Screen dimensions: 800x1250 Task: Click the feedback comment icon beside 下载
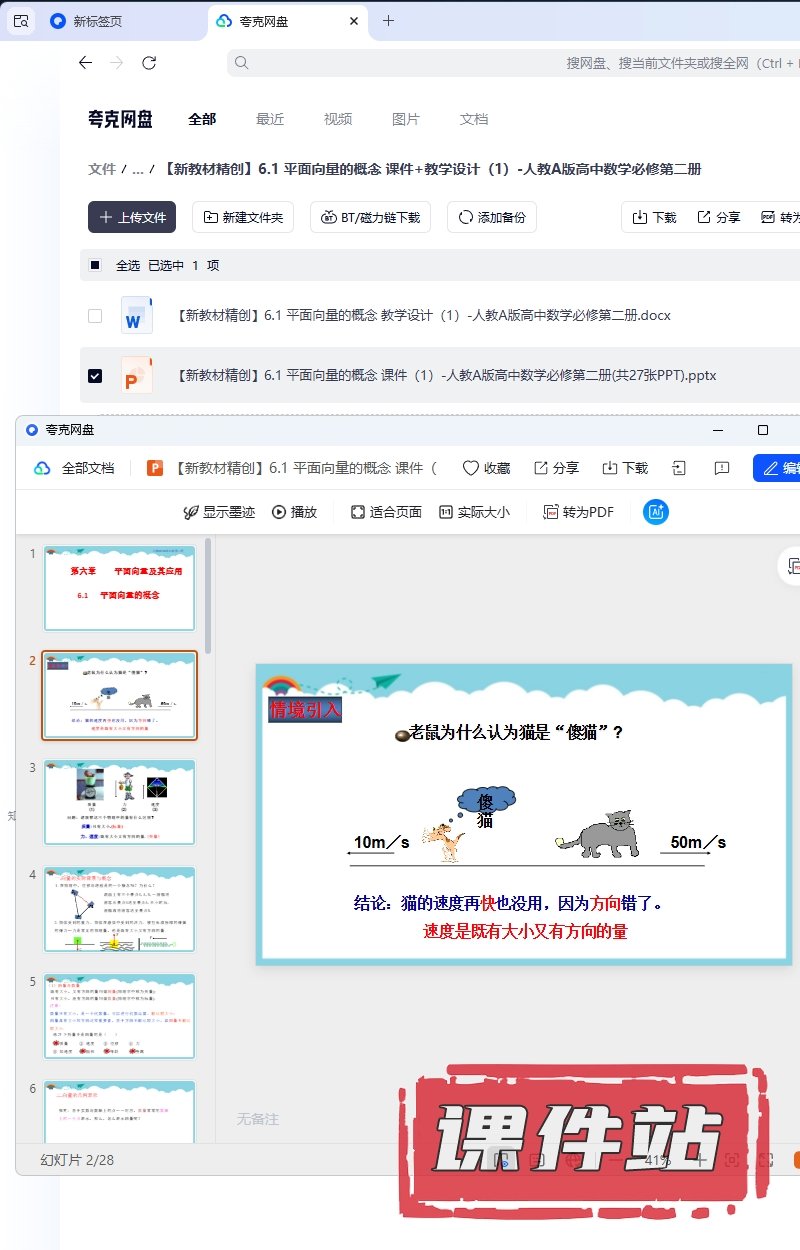(722, 468)
